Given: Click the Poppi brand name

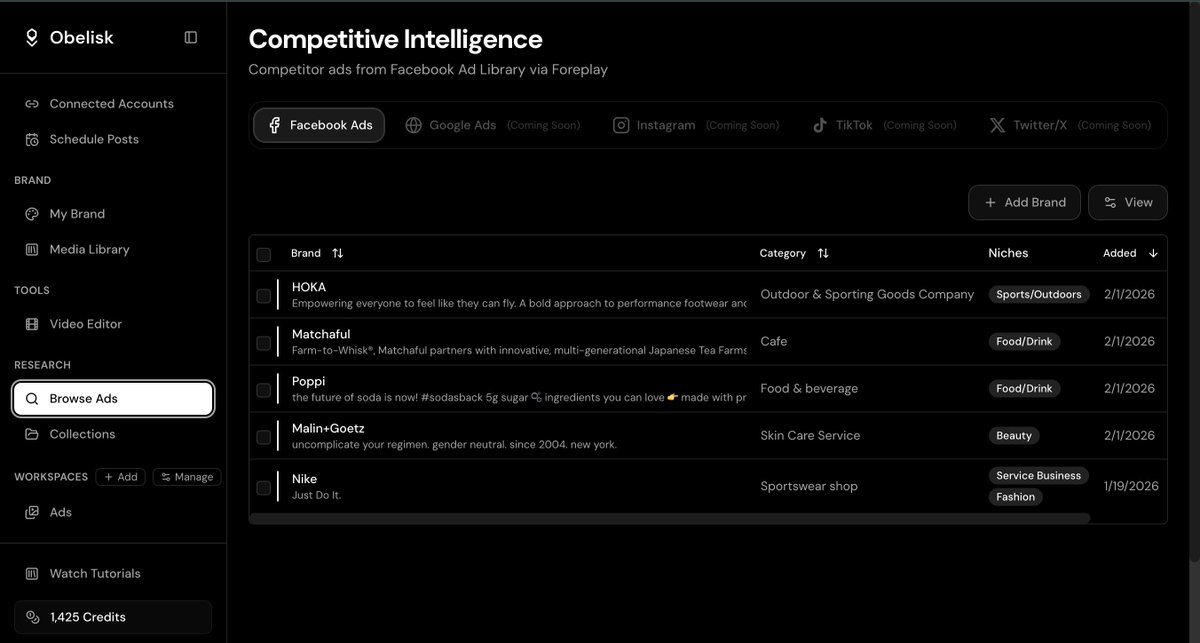Looking at the screenshot, I should click(x=308, y=381).
